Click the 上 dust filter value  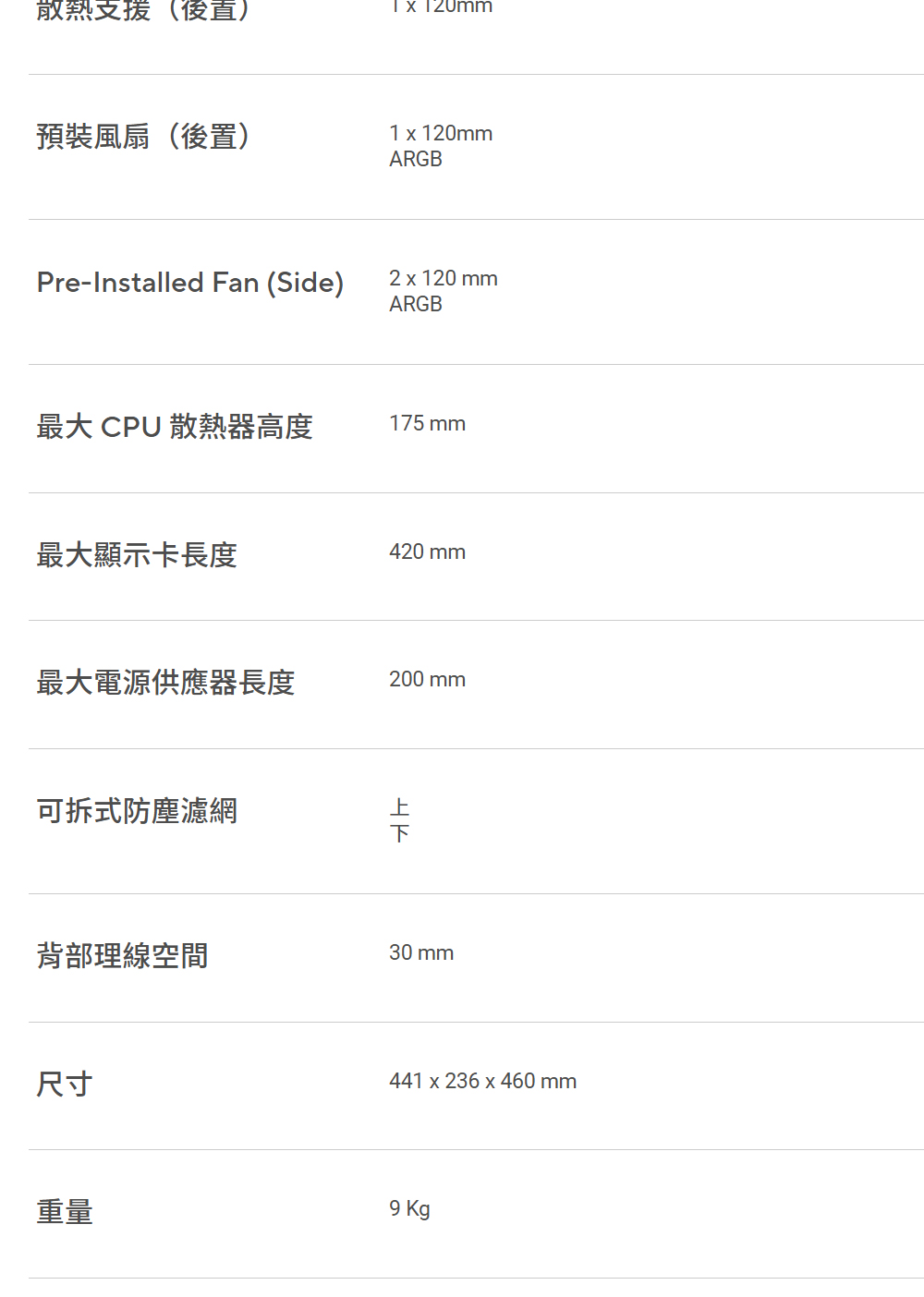[399, 807]
